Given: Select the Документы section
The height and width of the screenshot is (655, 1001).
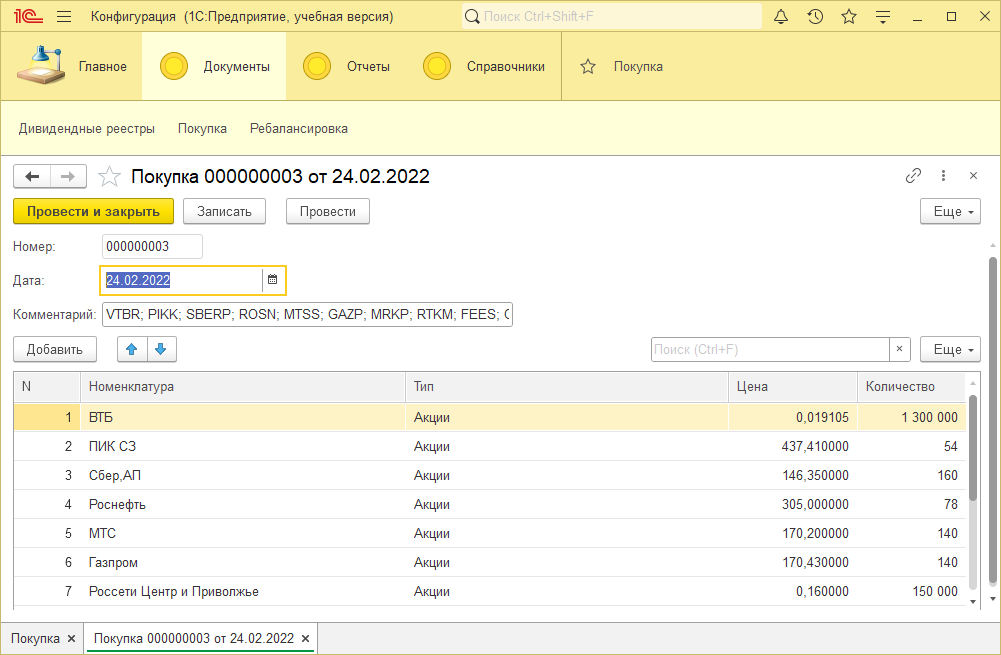Looking at the screenshot, I should [214, 66].
